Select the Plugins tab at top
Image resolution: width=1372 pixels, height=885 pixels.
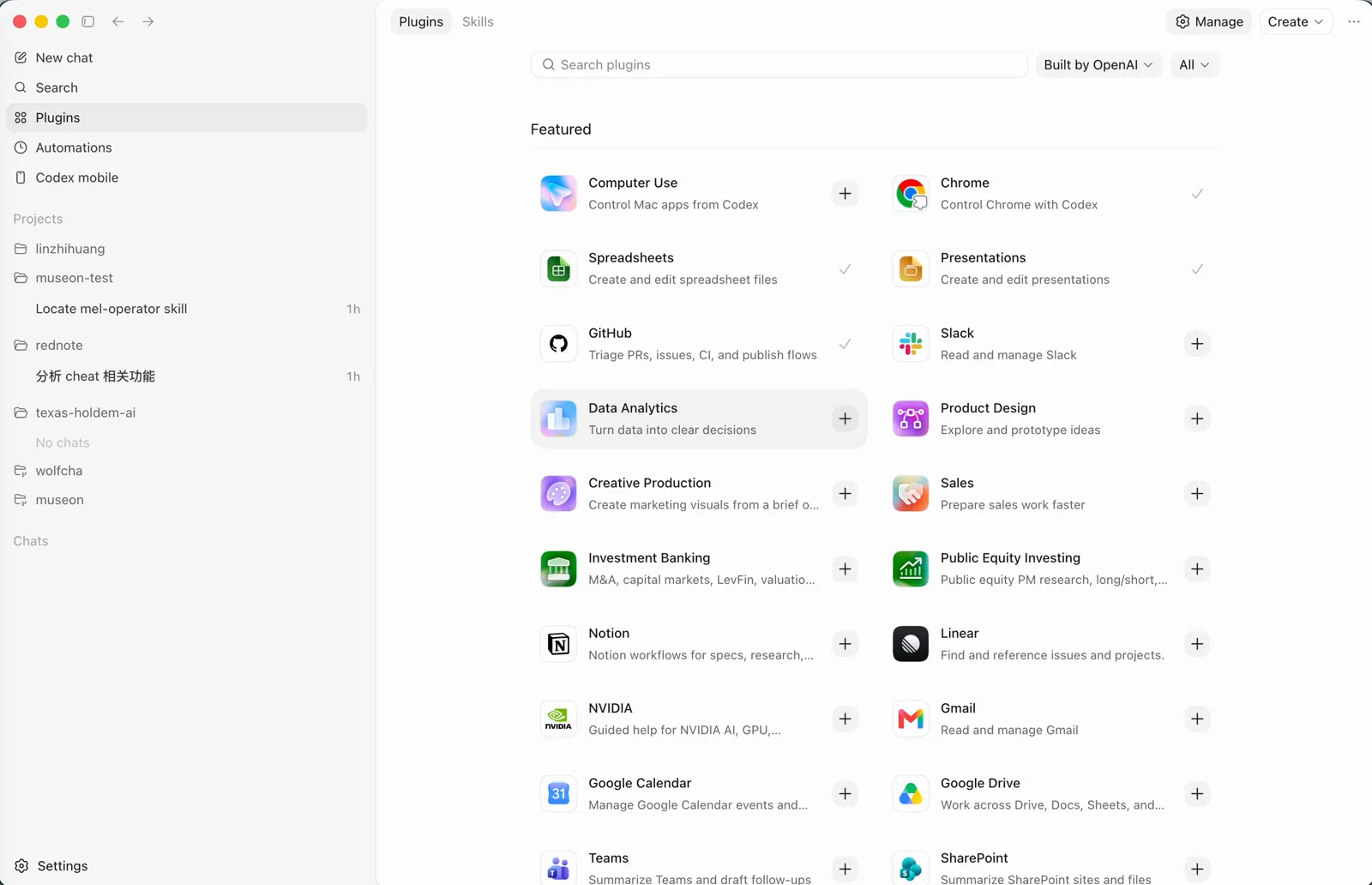click(421, 21)
